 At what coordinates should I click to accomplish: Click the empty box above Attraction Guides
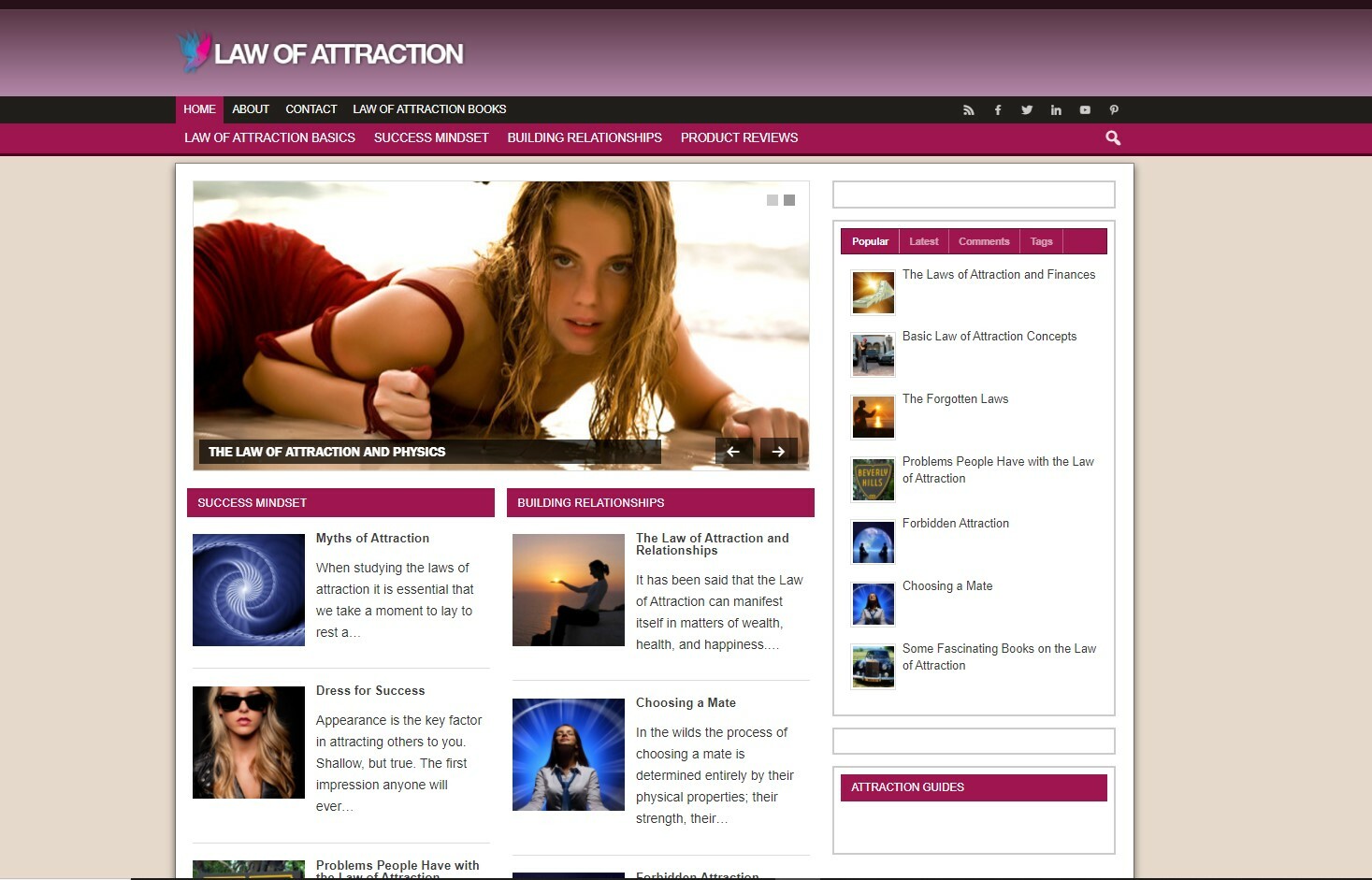pos(974,741)
